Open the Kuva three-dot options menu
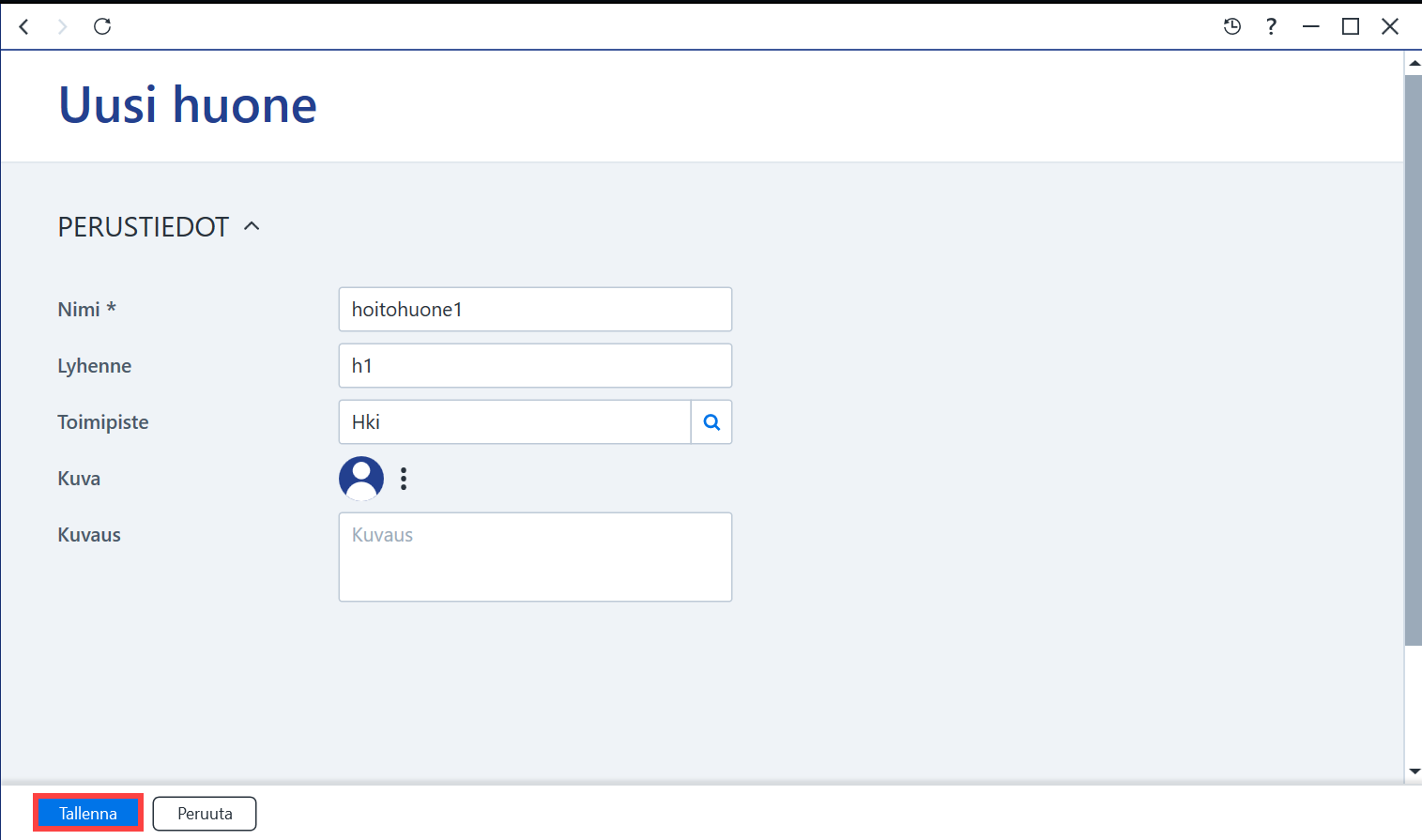 pyautogui.click(x=404, y=479)
